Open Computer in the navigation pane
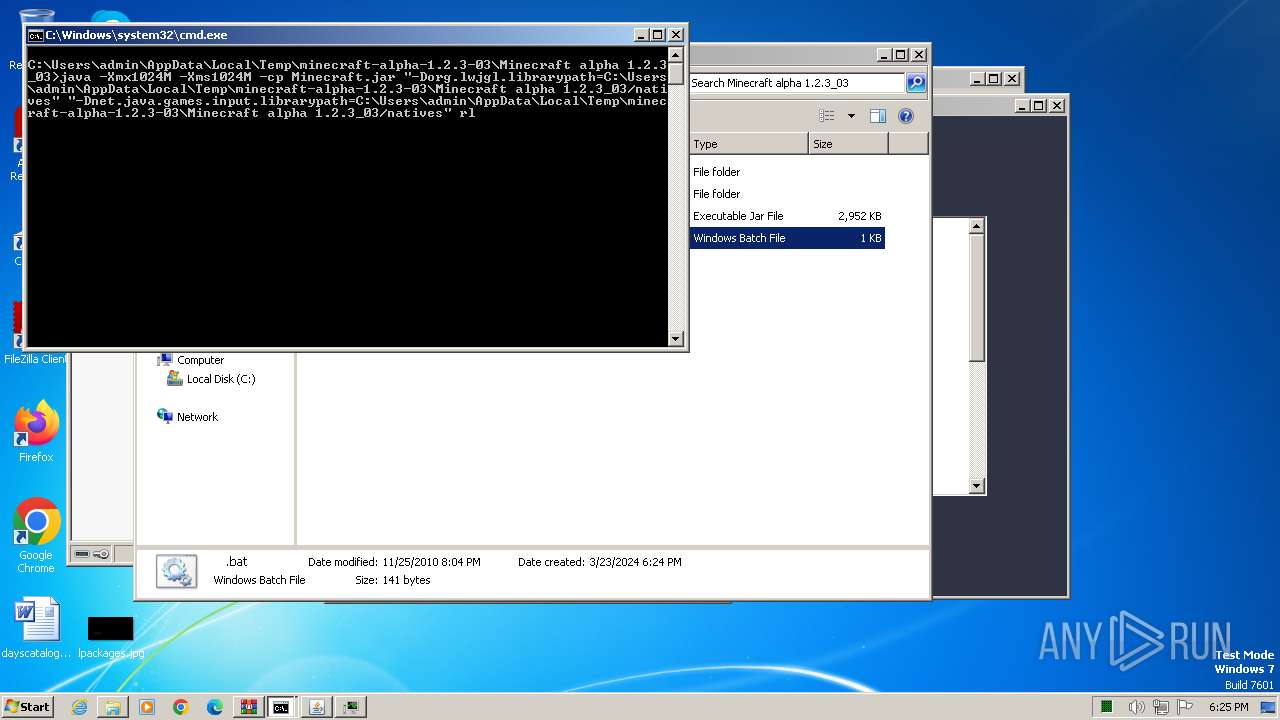This screenshot has width=1280, height=720. [200, 360]
